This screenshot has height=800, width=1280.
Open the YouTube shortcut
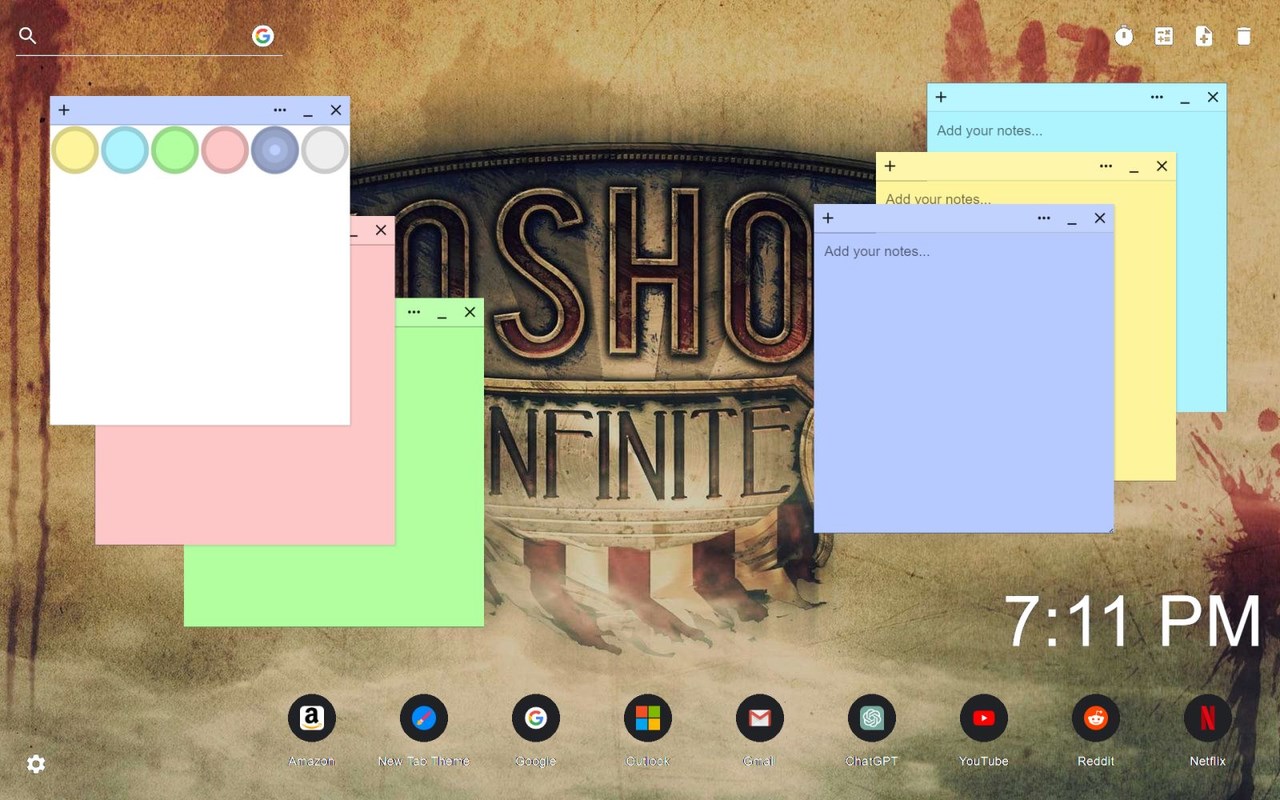(x=984, y=718)
